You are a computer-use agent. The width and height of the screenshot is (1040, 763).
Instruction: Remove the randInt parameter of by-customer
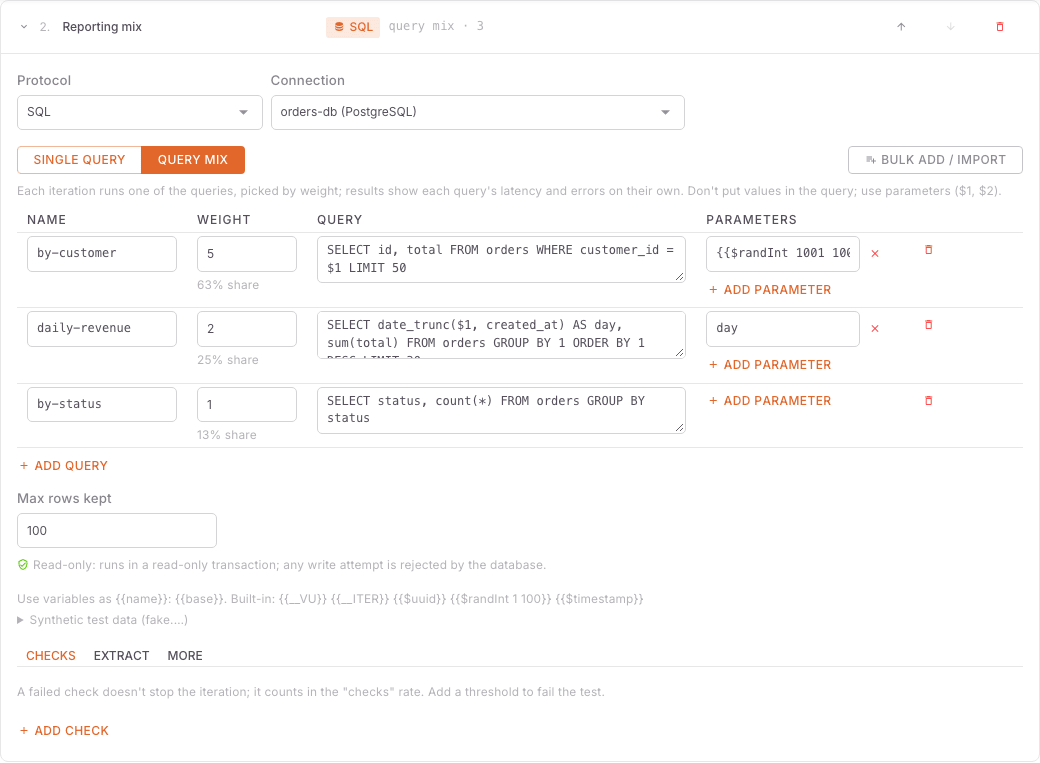[x=875, y=253]
